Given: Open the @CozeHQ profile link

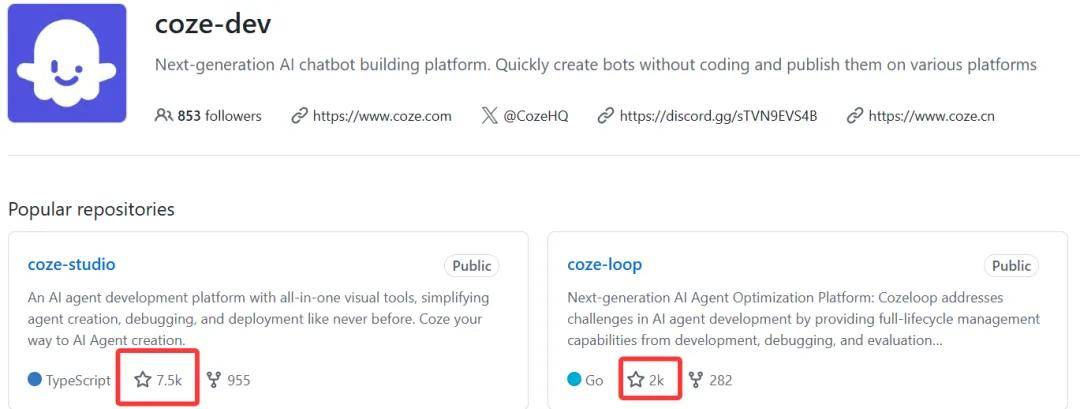Looking at the screenshot, I should click(x=535, y=116).
